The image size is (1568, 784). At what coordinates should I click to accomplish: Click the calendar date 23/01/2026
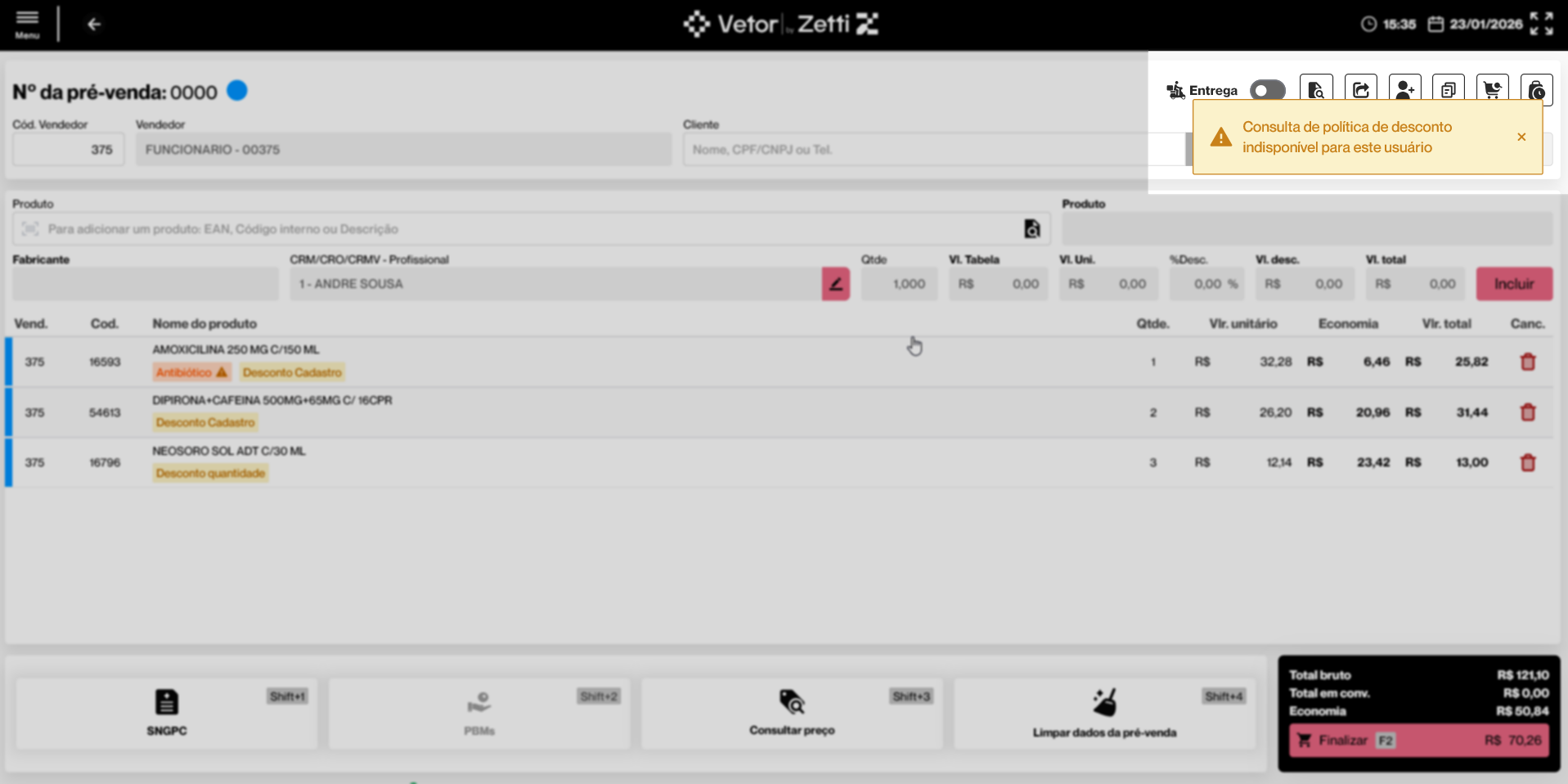(x=1476, y=25)
